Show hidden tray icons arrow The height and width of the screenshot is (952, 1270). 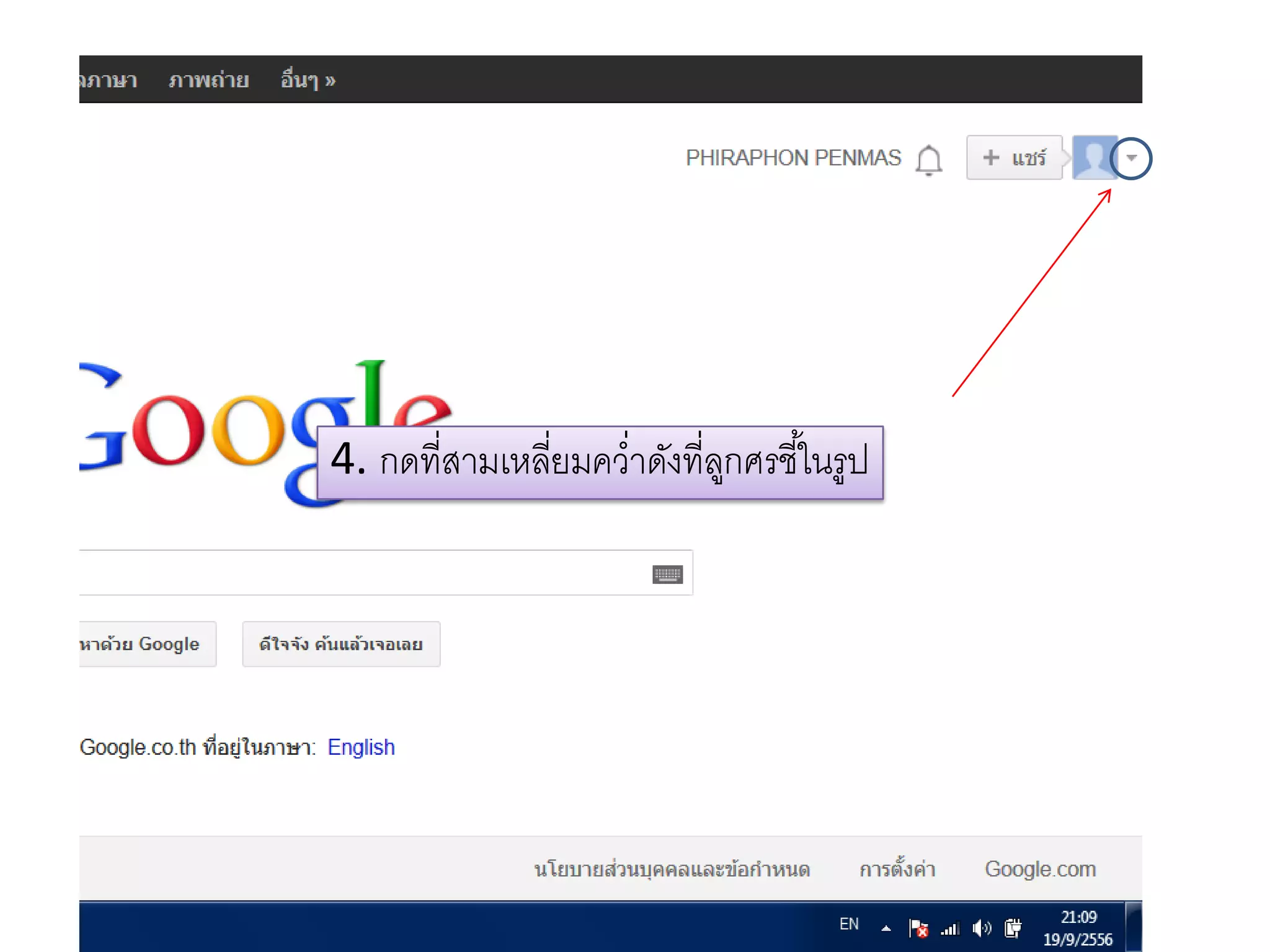[x=886, y=928]
